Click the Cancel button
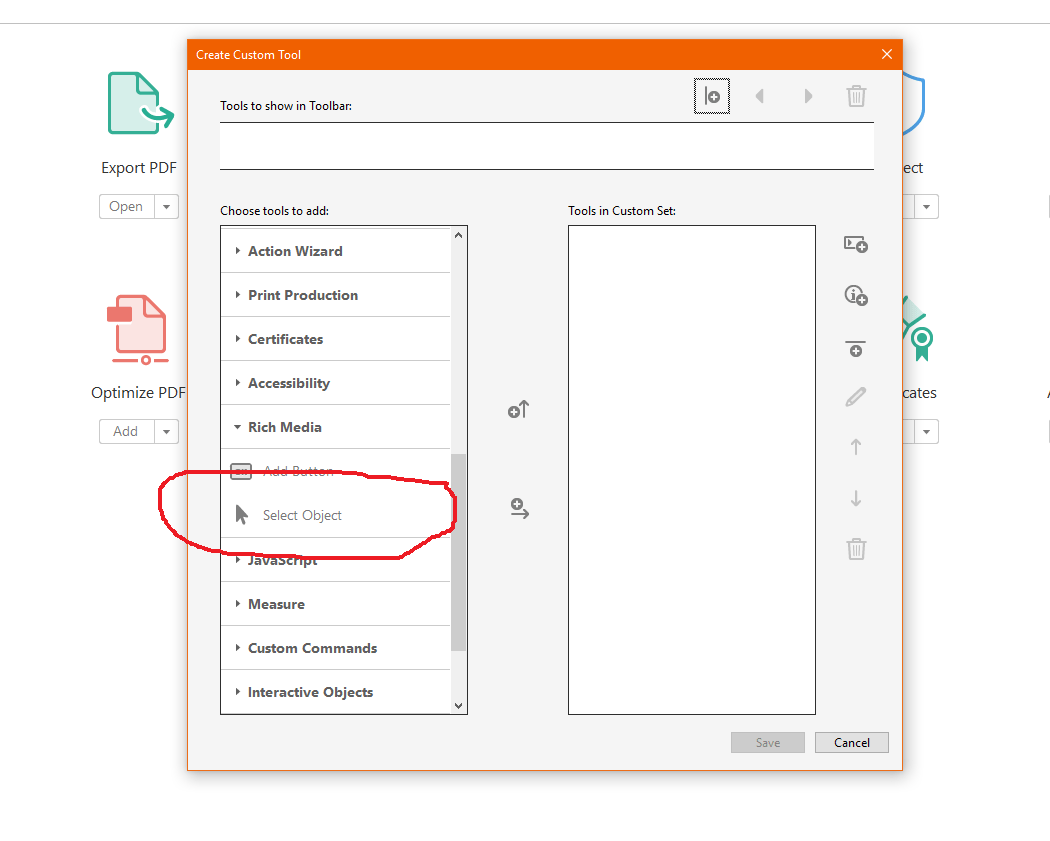This screenshot has height=841, width=1050. [x=852, y=743]
